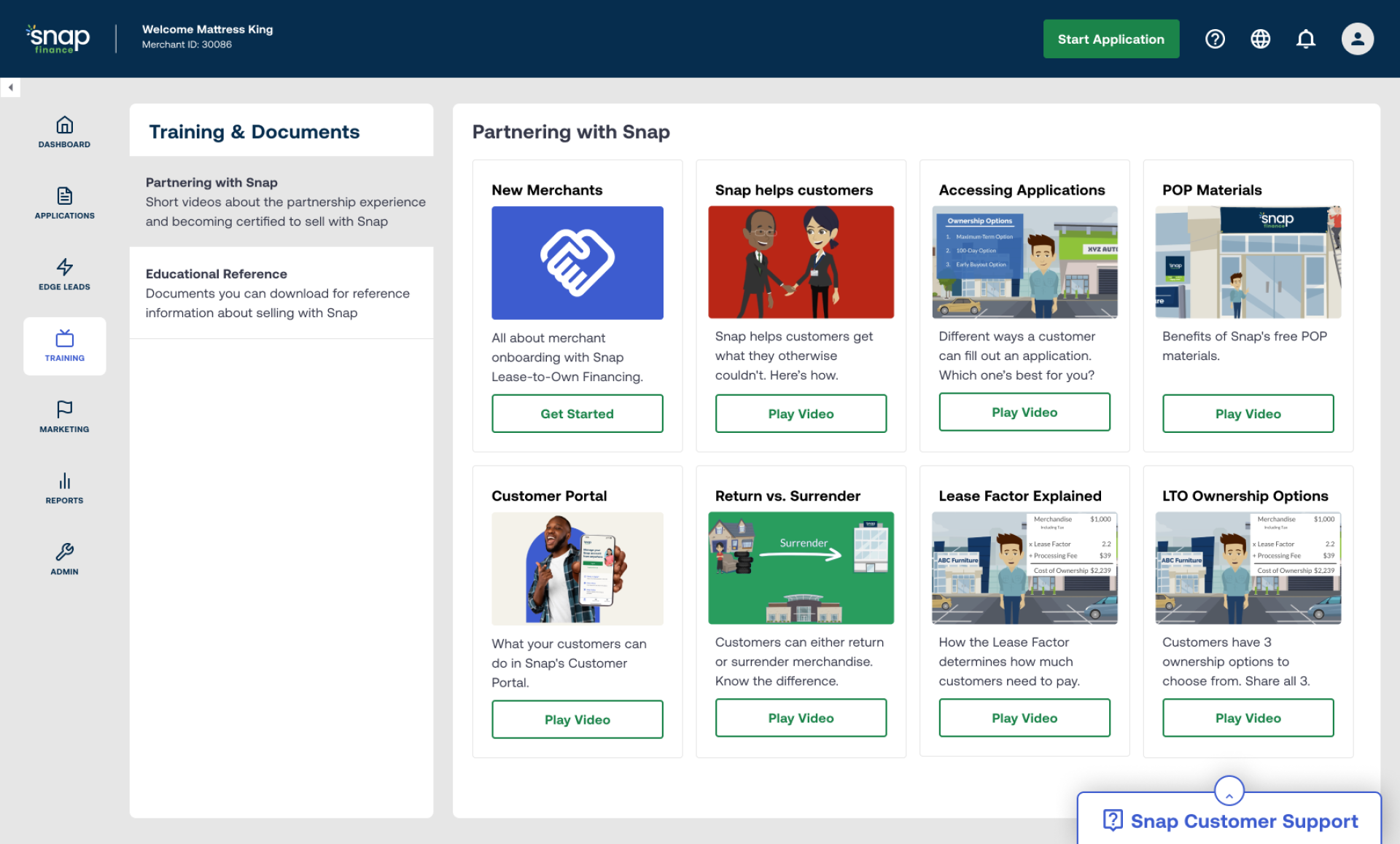Check notifications via the bell icon
Image resolution: width=1400 pixels, height=844 pixels.
(1306, 39)
